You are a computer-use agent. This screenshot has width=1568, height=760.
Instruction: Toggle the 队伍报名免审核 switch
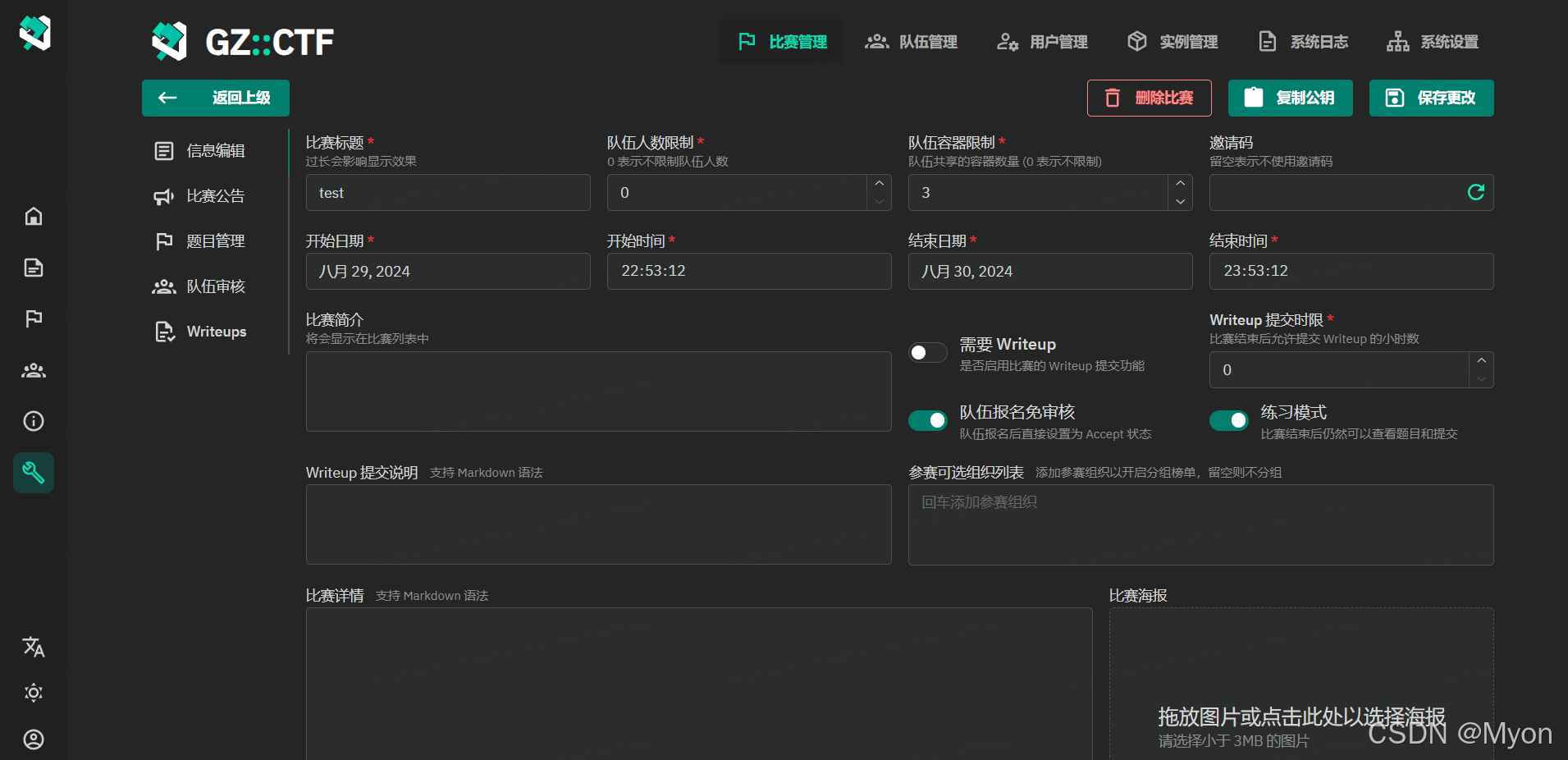(927, 420)
